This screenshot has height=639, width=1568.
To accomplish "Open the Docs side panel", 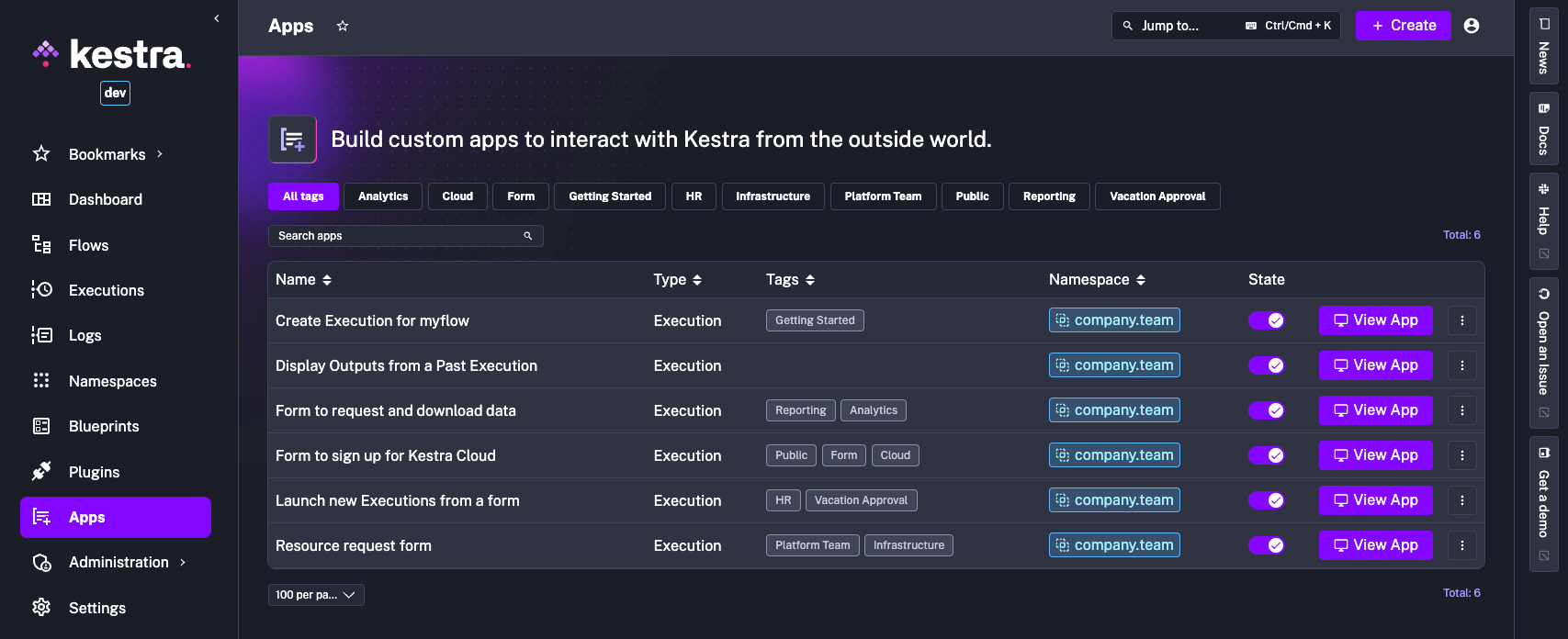I will pyautogui.click(x=1544, y=129).
